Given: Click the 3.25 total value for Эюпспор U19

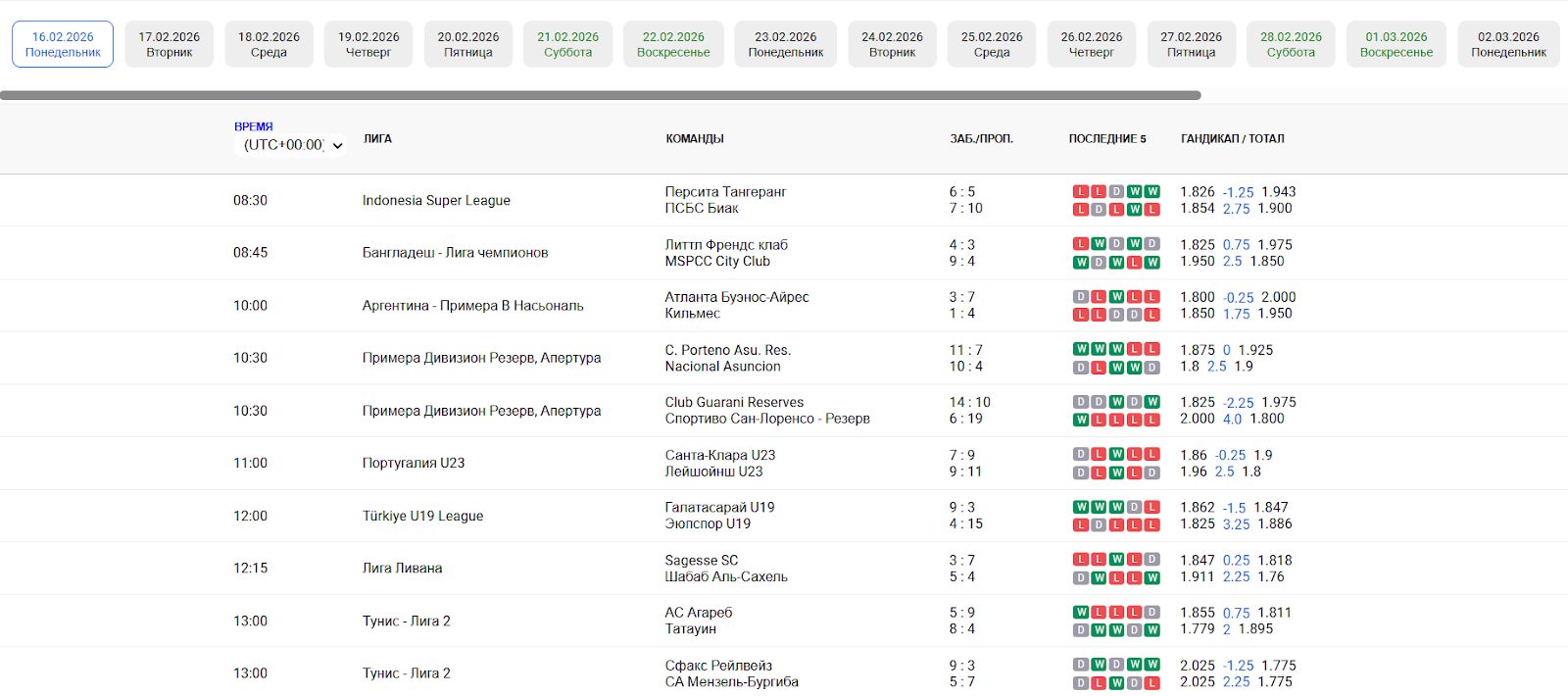Looking at the screenshot, I should (x=1236, y=524).
